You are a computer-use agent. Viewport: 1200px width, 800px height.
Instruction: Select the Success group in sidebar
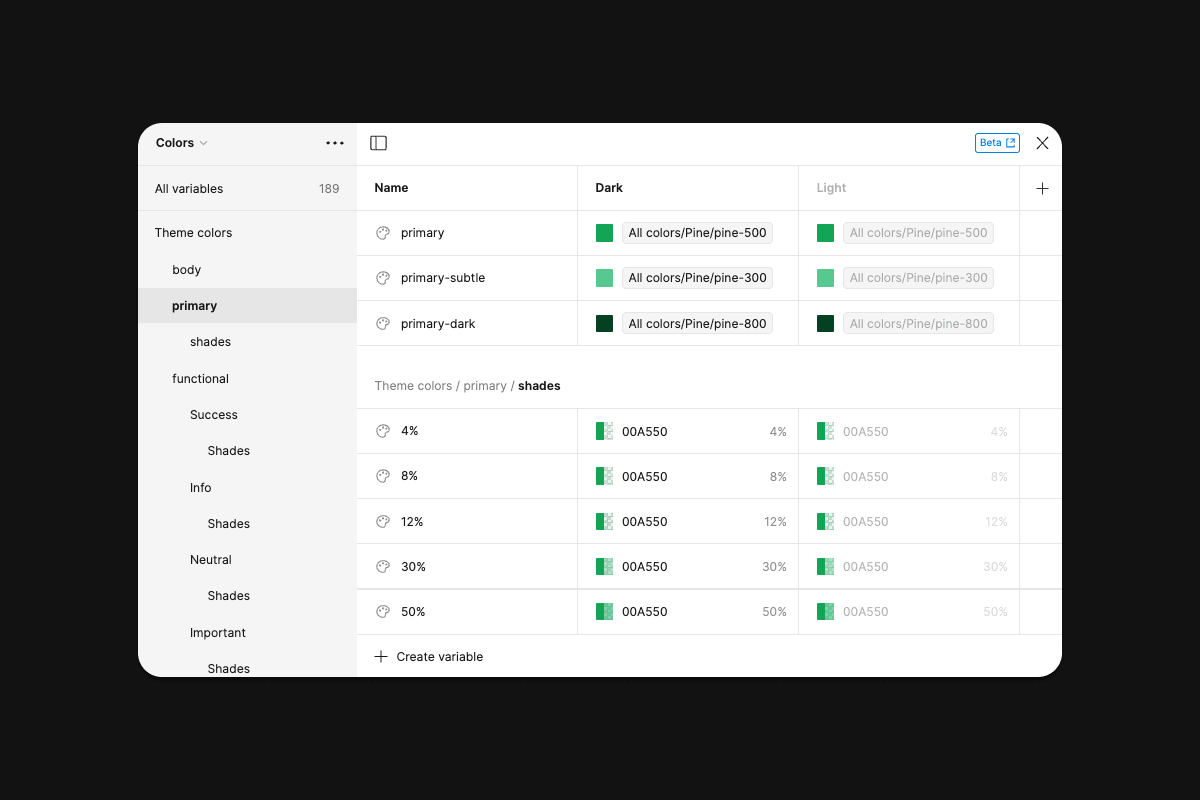tap(214, 415)
